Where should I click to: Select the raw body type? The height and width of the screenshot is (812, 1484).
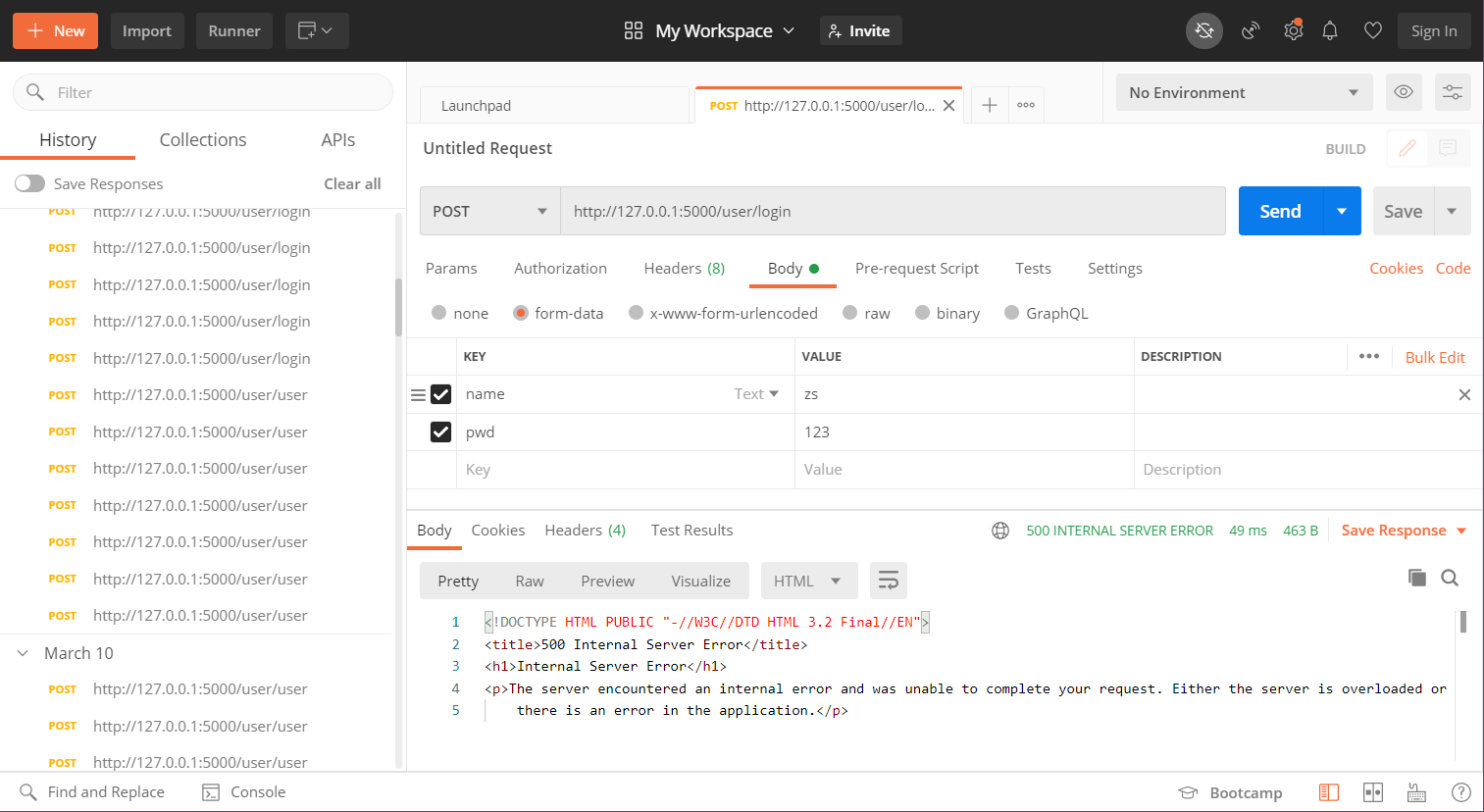pos(850,313)
